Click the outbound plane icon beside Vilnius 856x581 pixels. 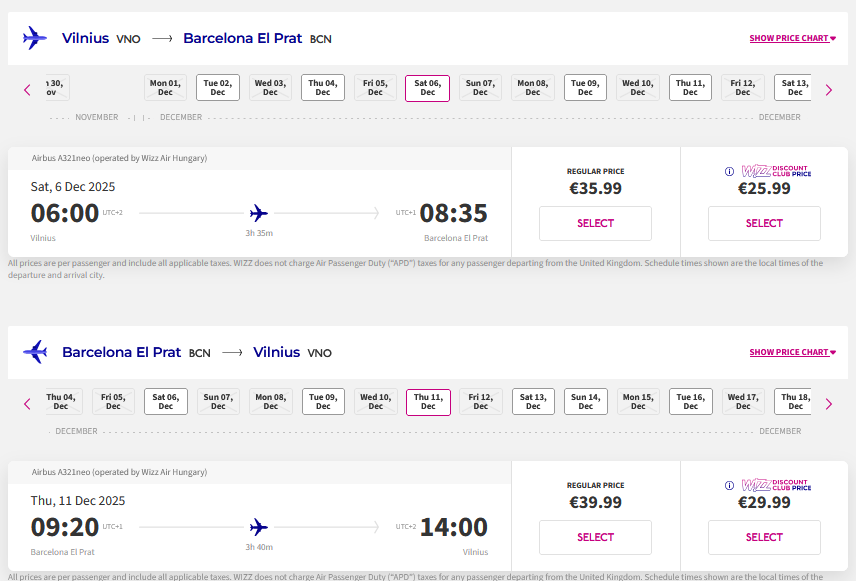click(x=35, y=38)
